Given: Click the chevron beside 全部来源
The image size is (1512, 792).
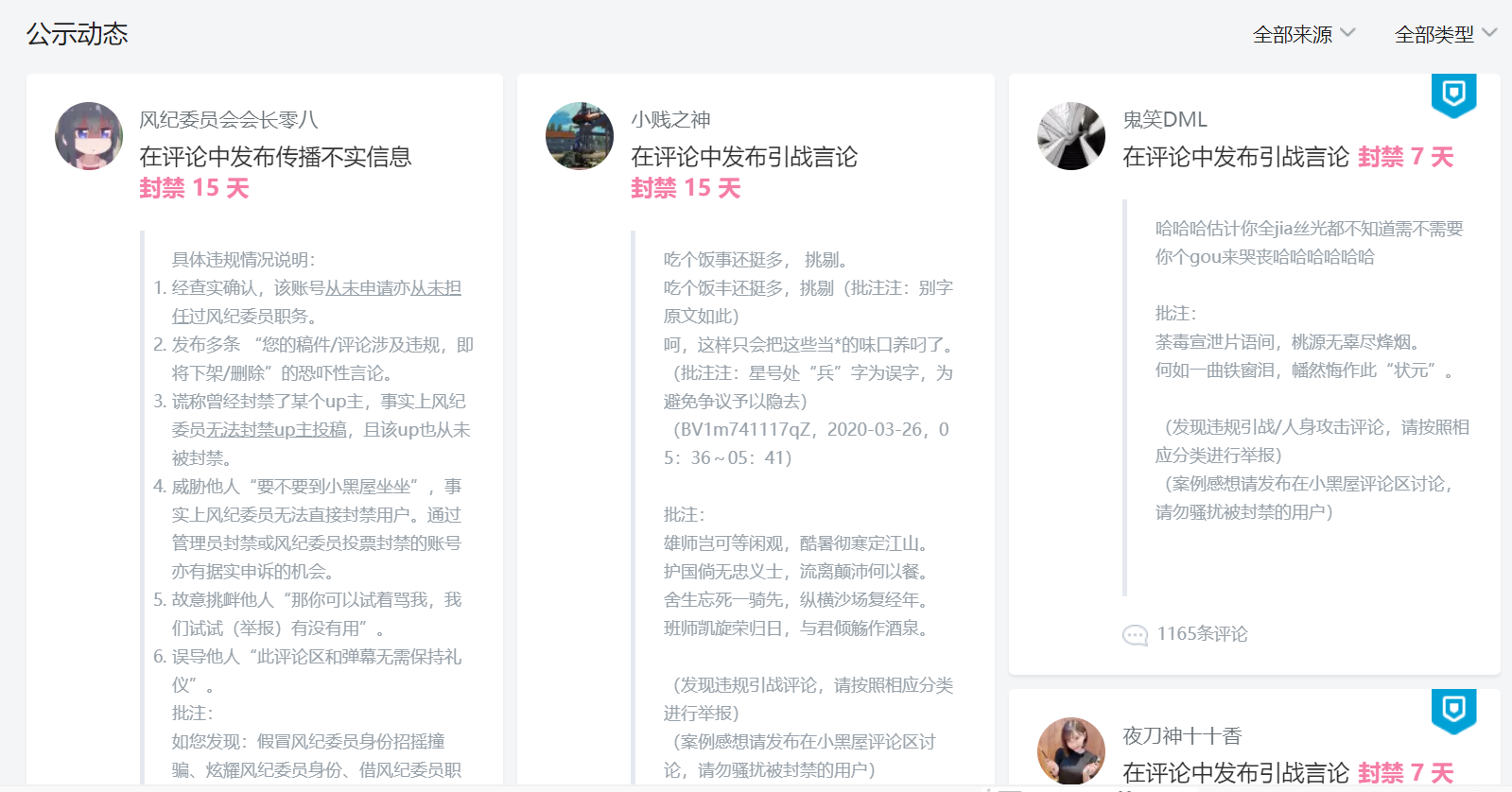Looking at the screenshot, I should 1347,33.
